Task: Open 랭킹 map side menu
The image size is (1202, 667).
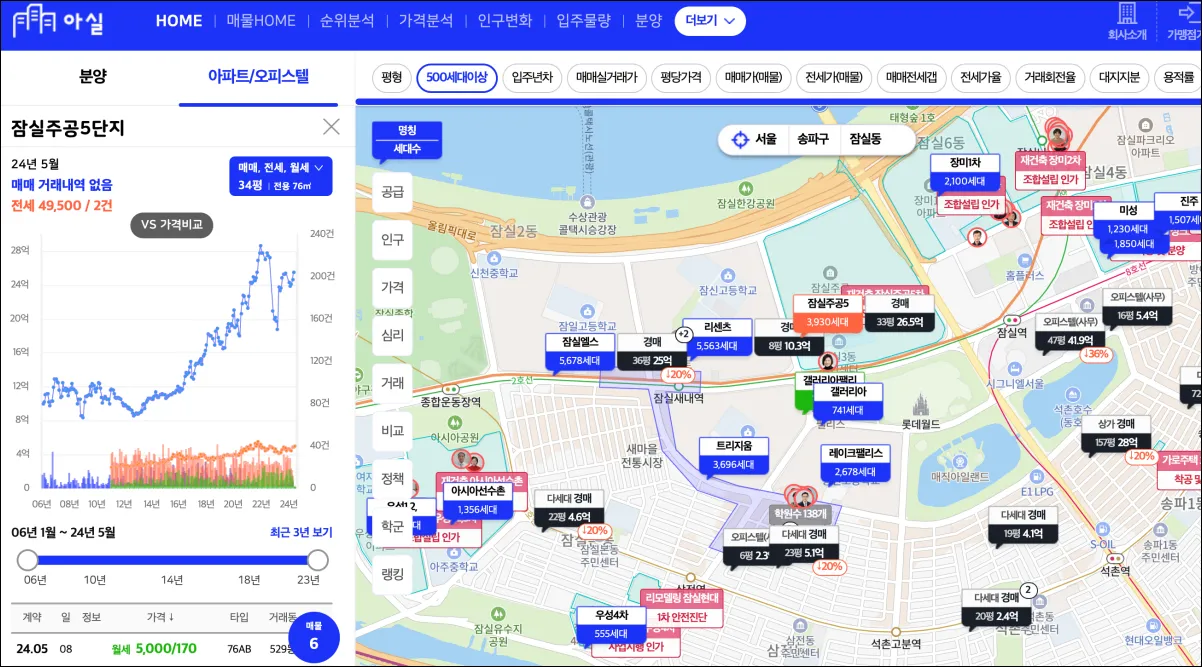Action: [x=392, y=575]
